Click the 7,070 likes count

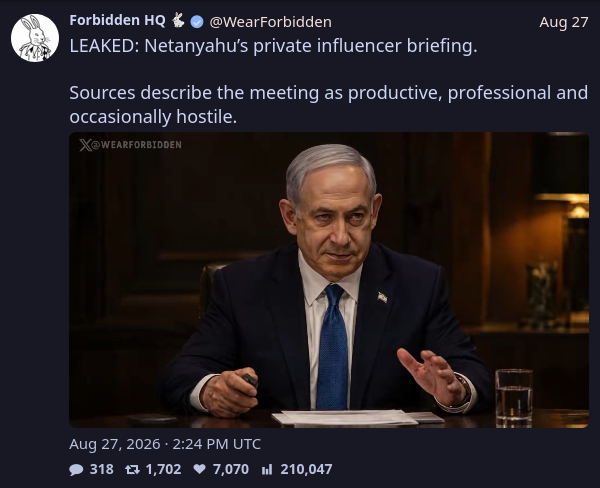pyautogui.click(x=231, y=469)
